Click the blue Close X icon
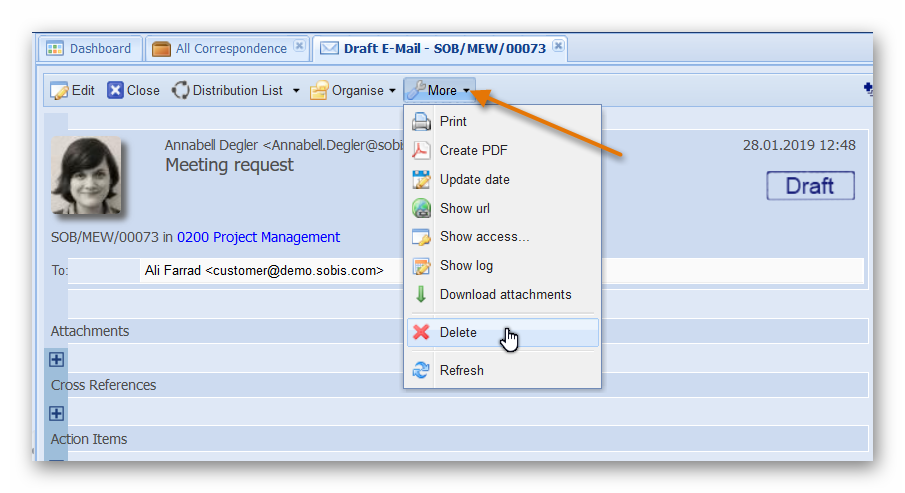Image resolution: width=905 pixels, height=493 pixels. point(116,90)
